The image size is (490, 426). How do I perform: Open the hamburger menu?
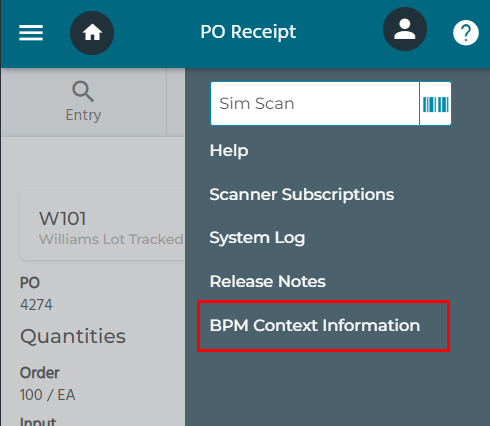click(x=31, y=33)
